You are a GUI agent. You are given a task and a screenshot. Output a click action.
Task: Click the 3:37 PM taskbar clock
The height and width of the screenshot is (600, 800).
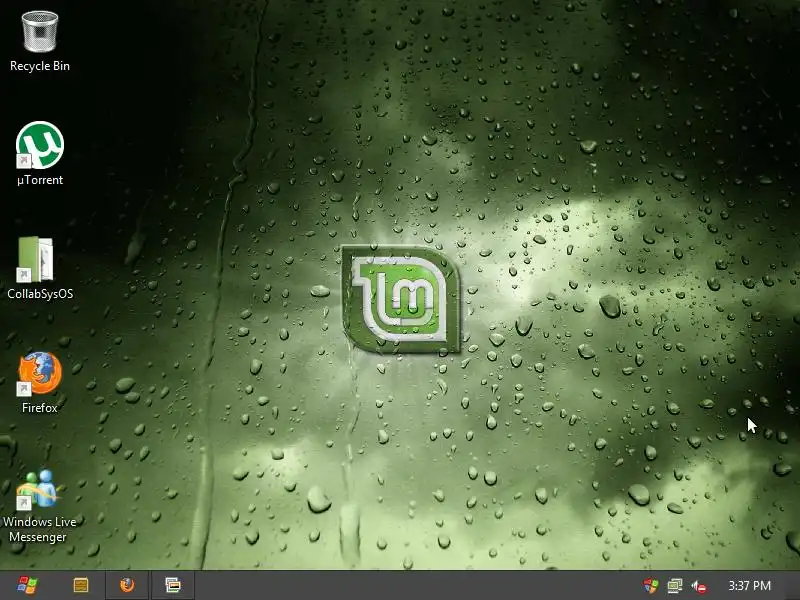(x=749, y=586)
